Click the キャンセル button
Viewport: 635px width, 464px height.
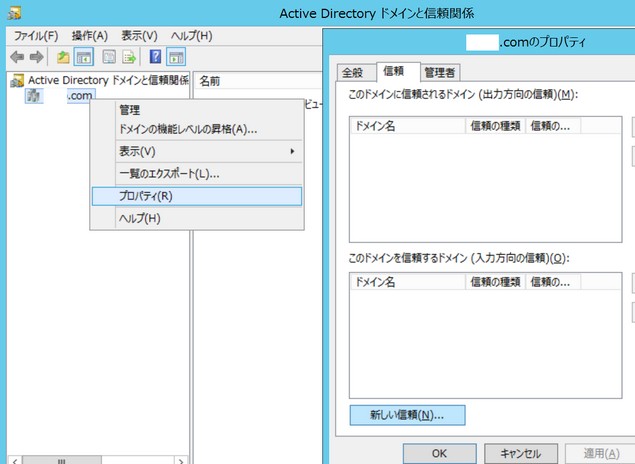click(521, 453)
